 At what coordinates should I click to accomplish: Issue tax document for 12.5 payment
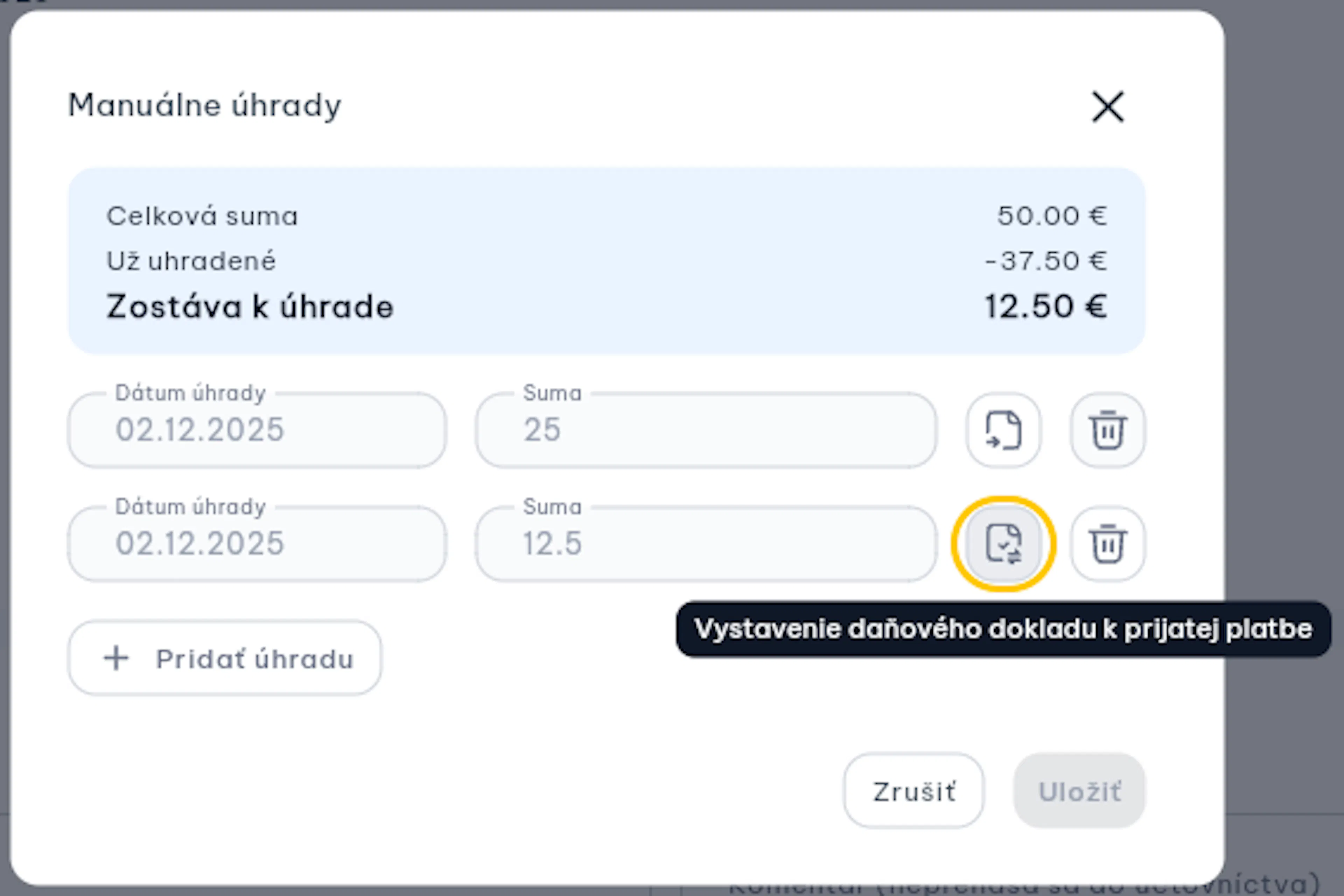[x=1003, y=544]
